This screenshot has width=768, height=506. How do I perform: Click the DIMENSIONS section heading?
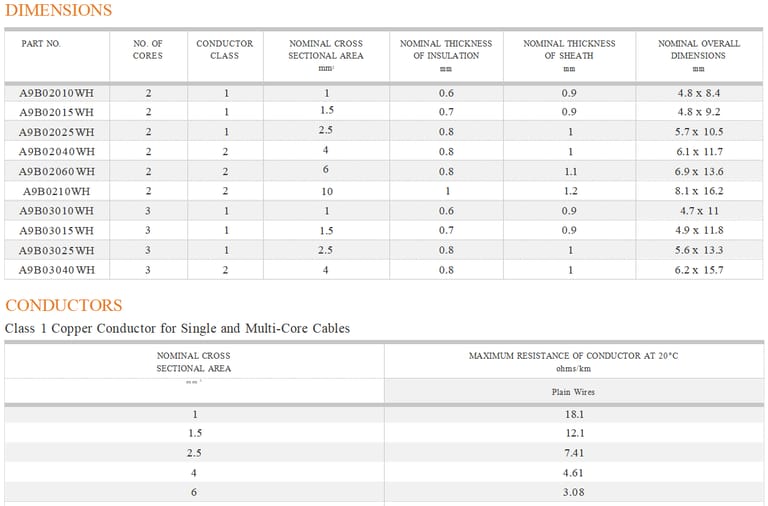[58, 10]
